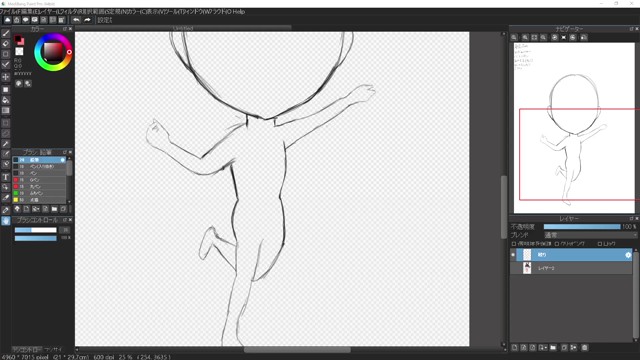Enable the Lock checkbox in layer panel
Screen dimensions: 640x360
point(600,244)
